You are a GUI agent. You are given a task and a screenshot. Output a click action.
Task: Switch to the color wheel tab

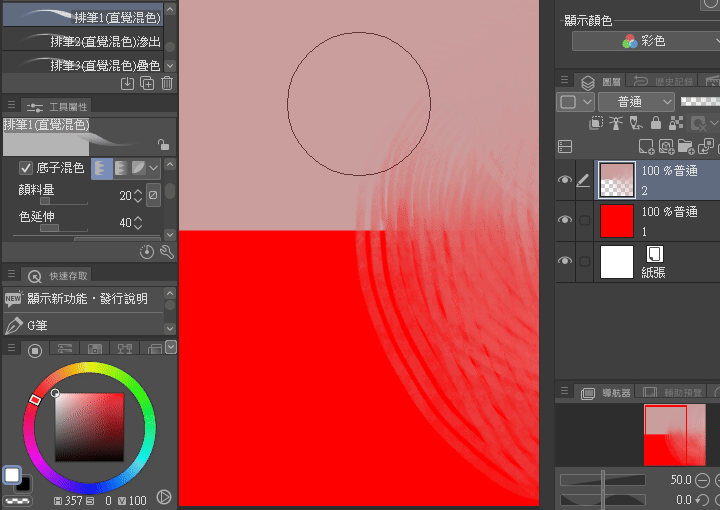[35, 351]
